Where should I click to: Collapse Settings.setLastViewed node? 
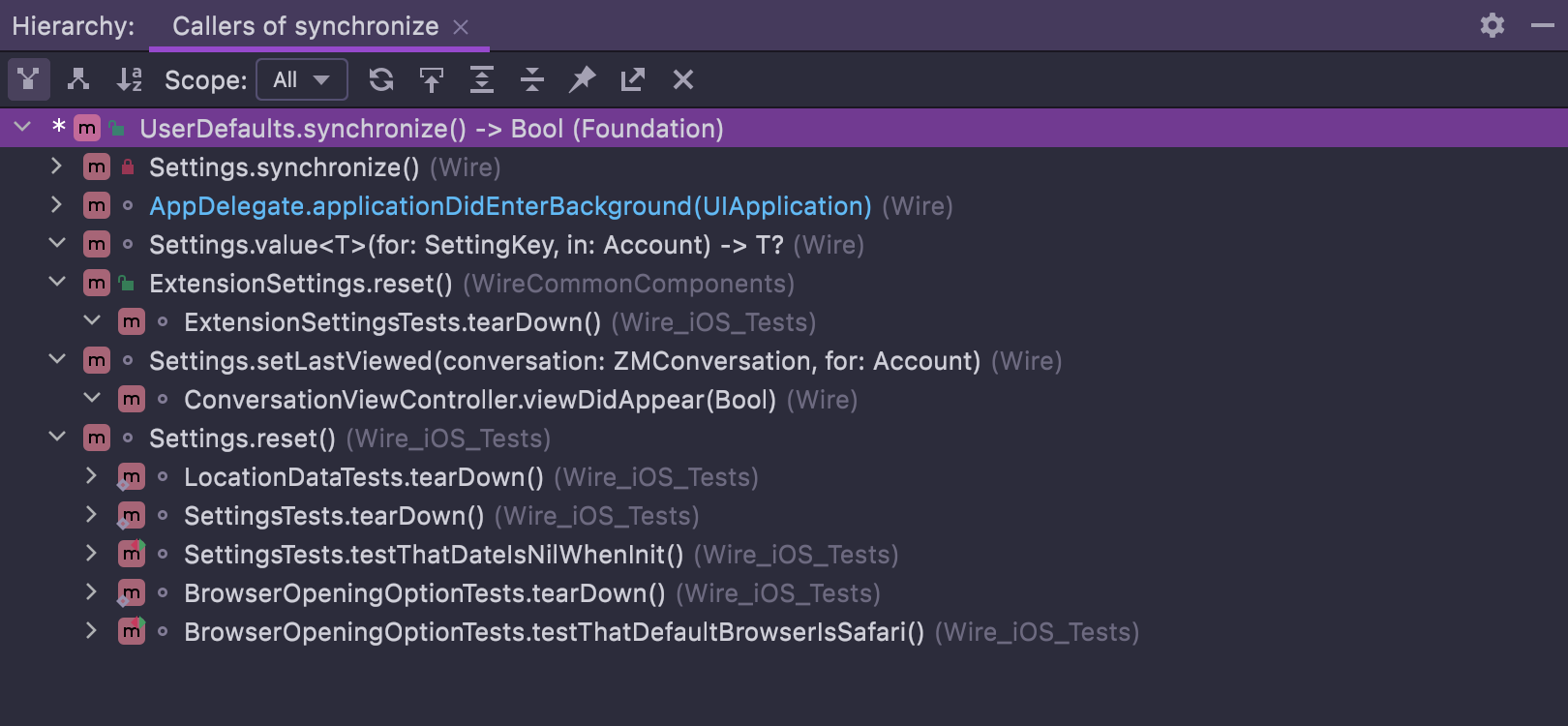coord(57,359)
